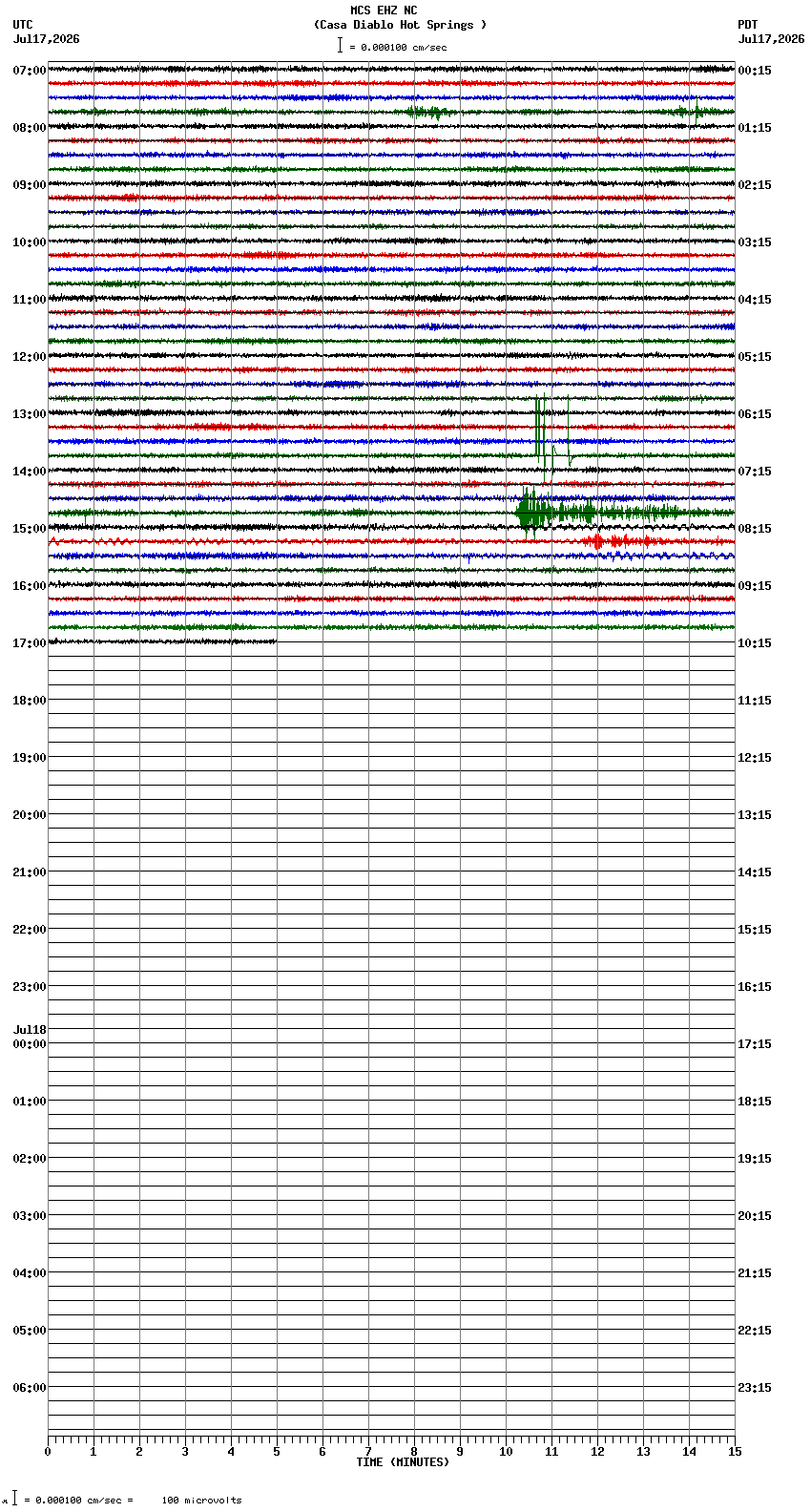Click the station title "MCS EHZ NC"
Viewport: 811px width, 1512px height.
click(x=384, y=10)
